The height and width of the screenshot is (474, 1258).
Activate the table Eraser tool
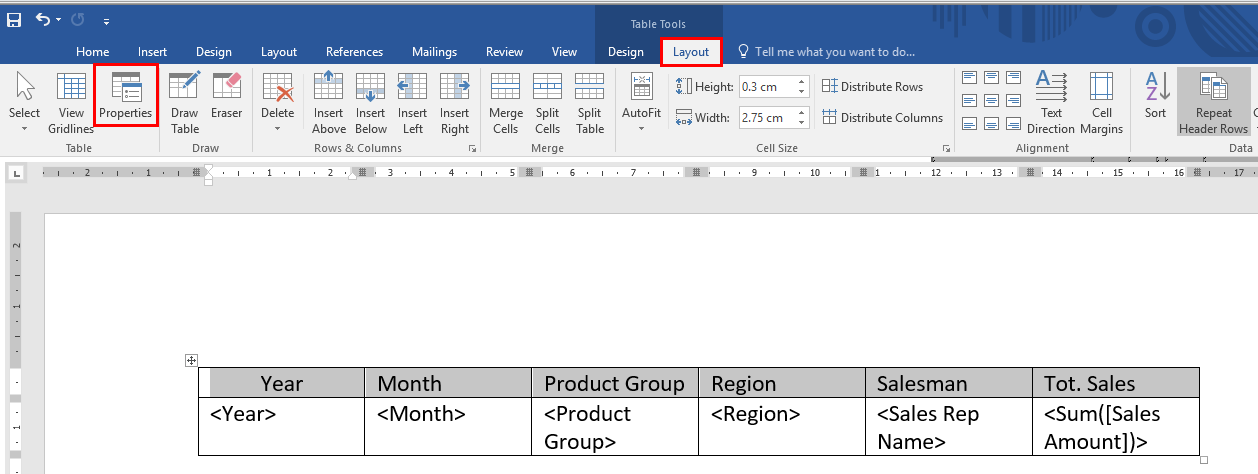coord(227,97)
